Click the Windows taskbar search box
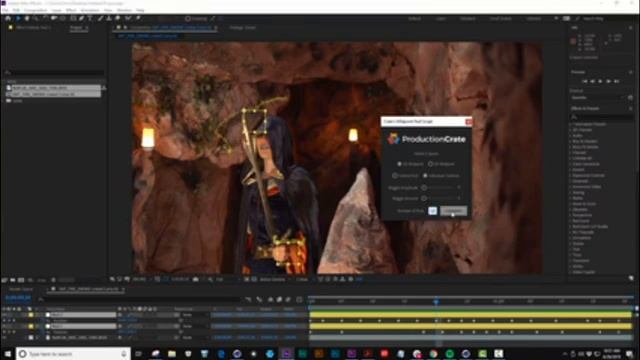Screen dimensions: 640x360 (x=73, y=354)
